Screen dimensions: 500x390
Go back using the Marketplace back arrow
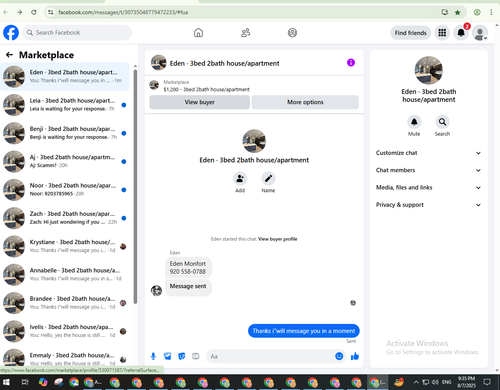[x=9, y=55]
